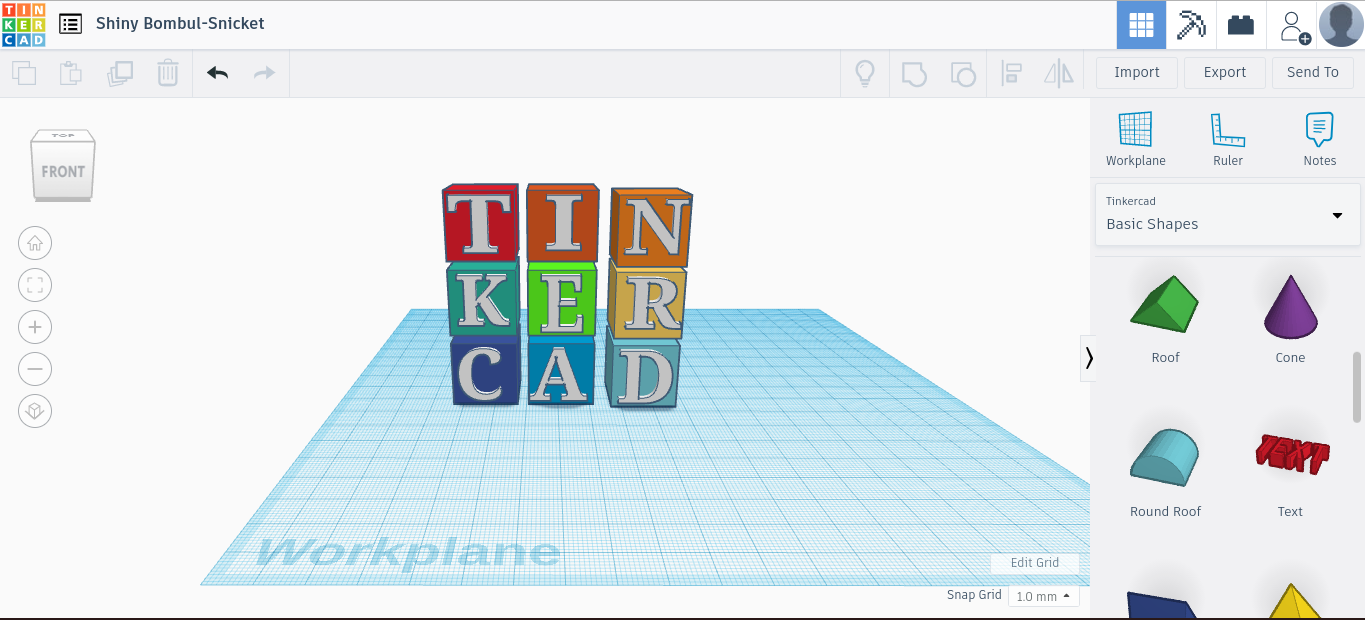Collapse the shapes side panel

pos(1089,358)
